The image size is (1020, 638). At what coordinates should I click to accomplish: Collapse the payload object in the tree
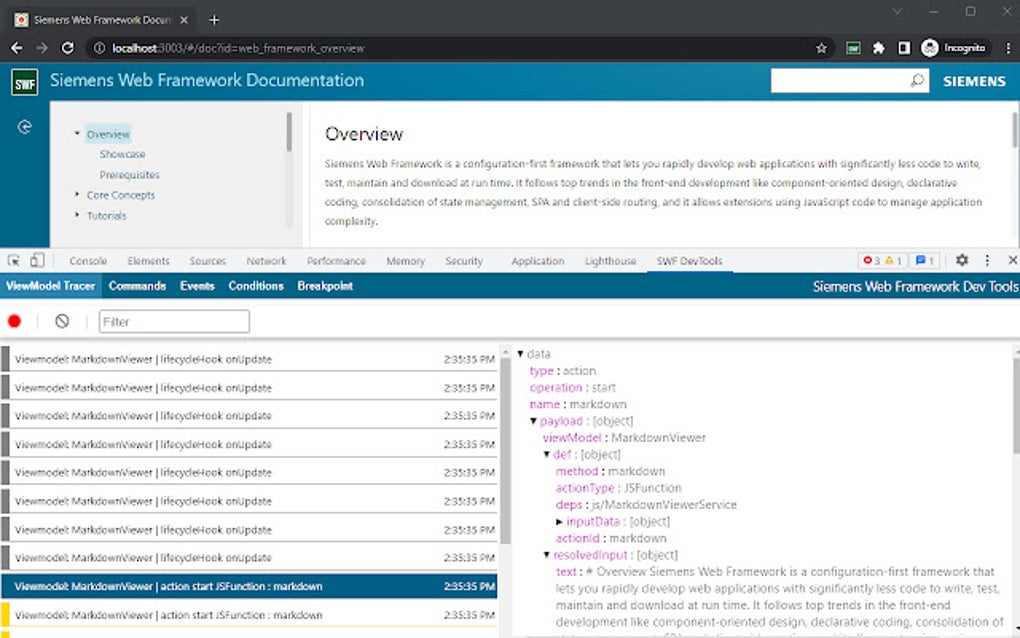[533, 420]
